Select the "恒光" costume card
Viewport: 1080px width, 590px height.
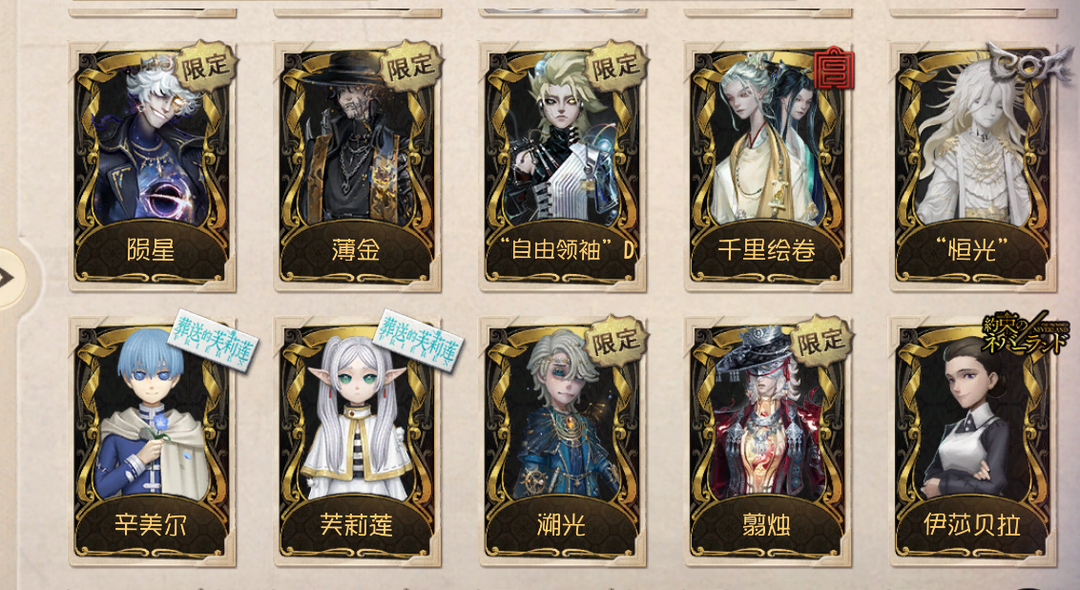pos(973,167)
